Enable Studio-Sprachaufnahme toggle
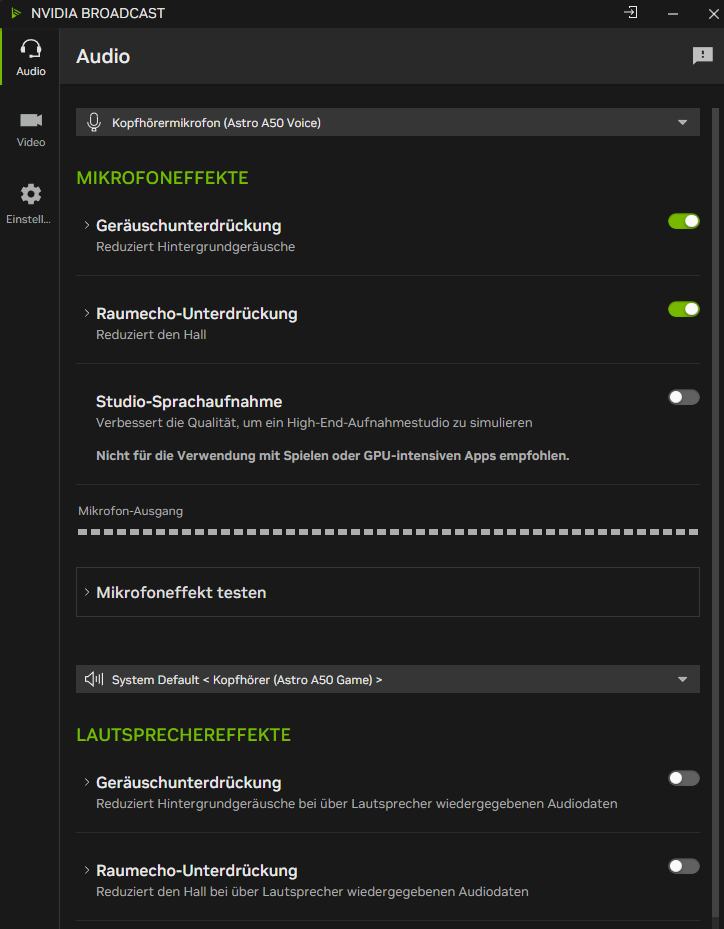The width and height of the screenshot is (724, 929). 684,397
